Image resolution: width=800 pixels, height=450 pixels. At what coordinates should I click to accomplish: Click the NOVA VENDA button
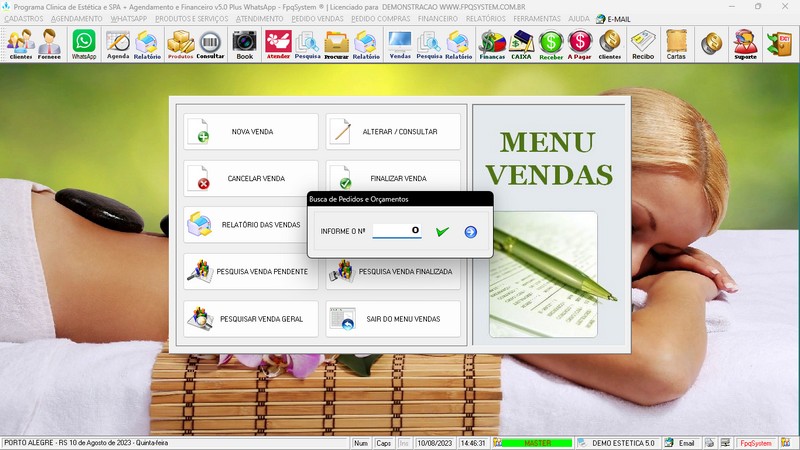pos(251,132)
